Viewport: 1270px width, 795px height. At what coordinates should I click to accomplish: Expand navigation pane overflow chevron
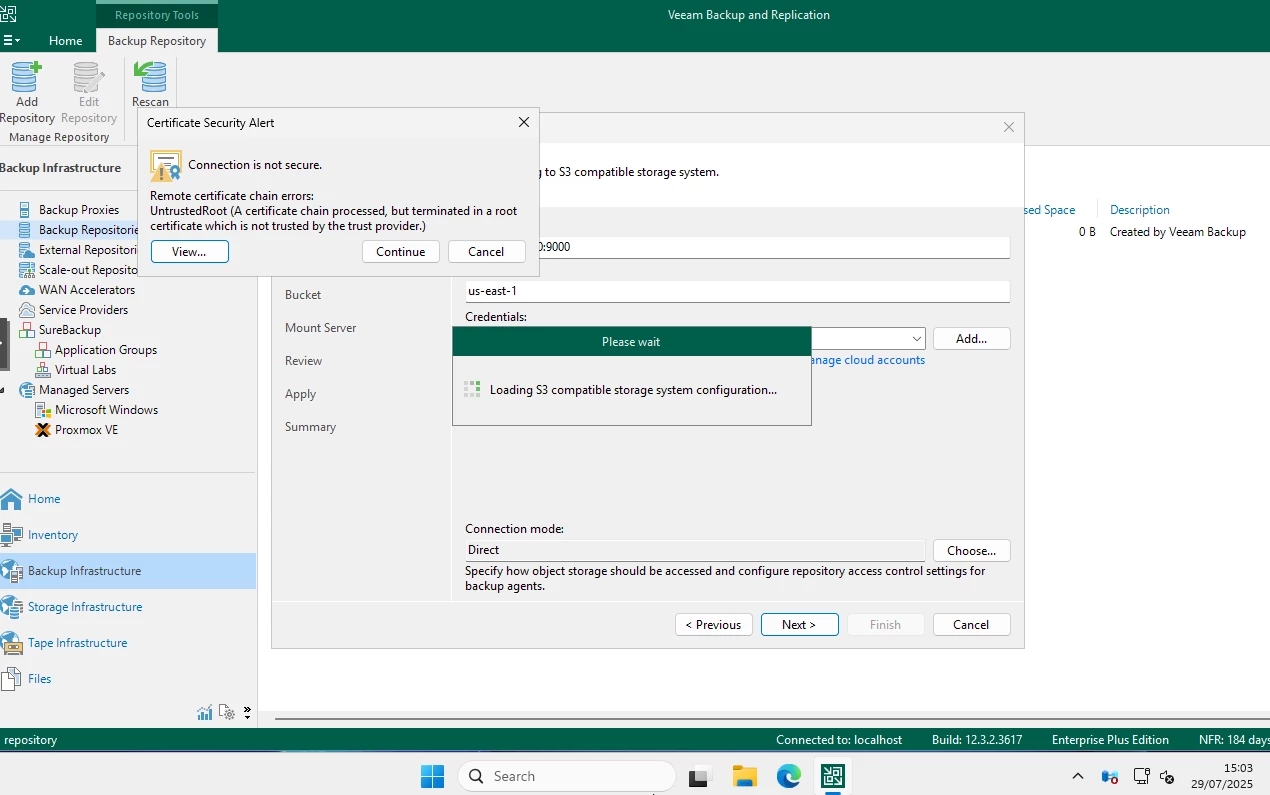point(247,713)
